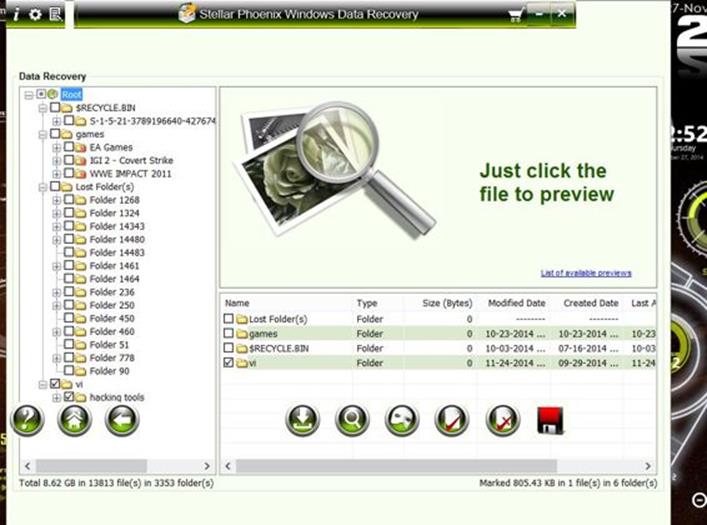Go to home screen via house icon
This screenshot has width=707, height=525.
[74, 420]
